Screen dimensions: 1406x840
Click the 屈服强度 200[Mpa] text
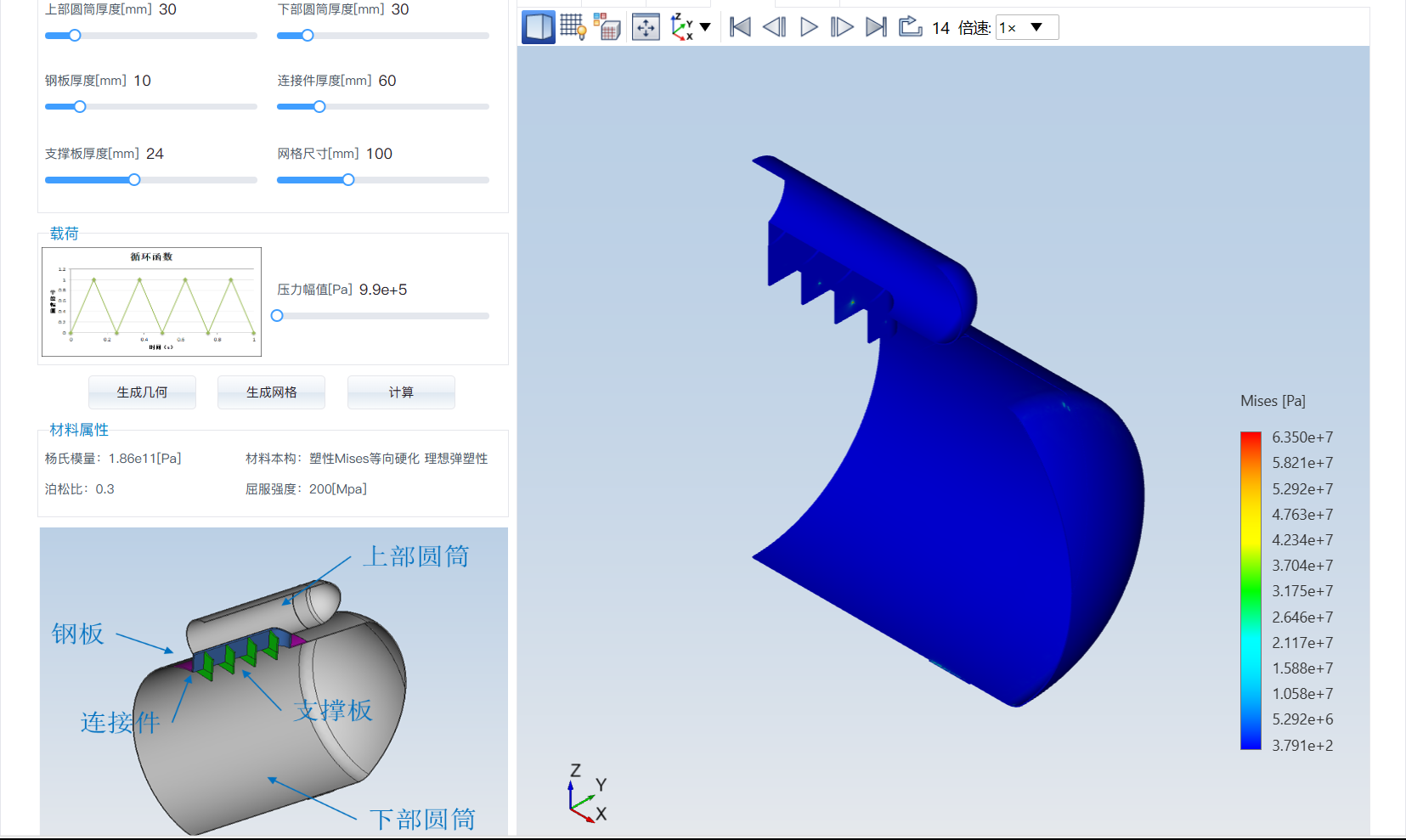(306, 489)
